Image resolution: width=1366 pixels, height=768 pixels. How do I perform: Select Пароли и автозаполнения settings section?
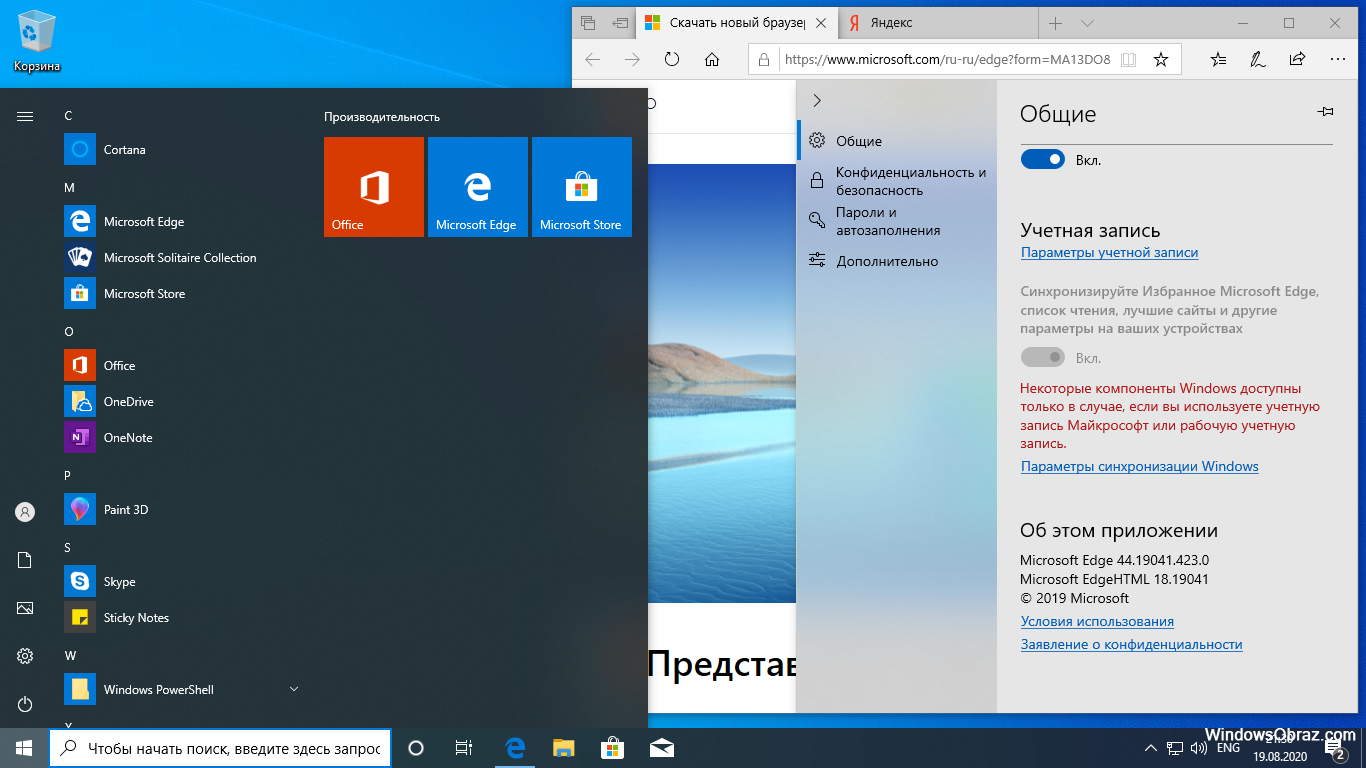(x=888, y=222)
